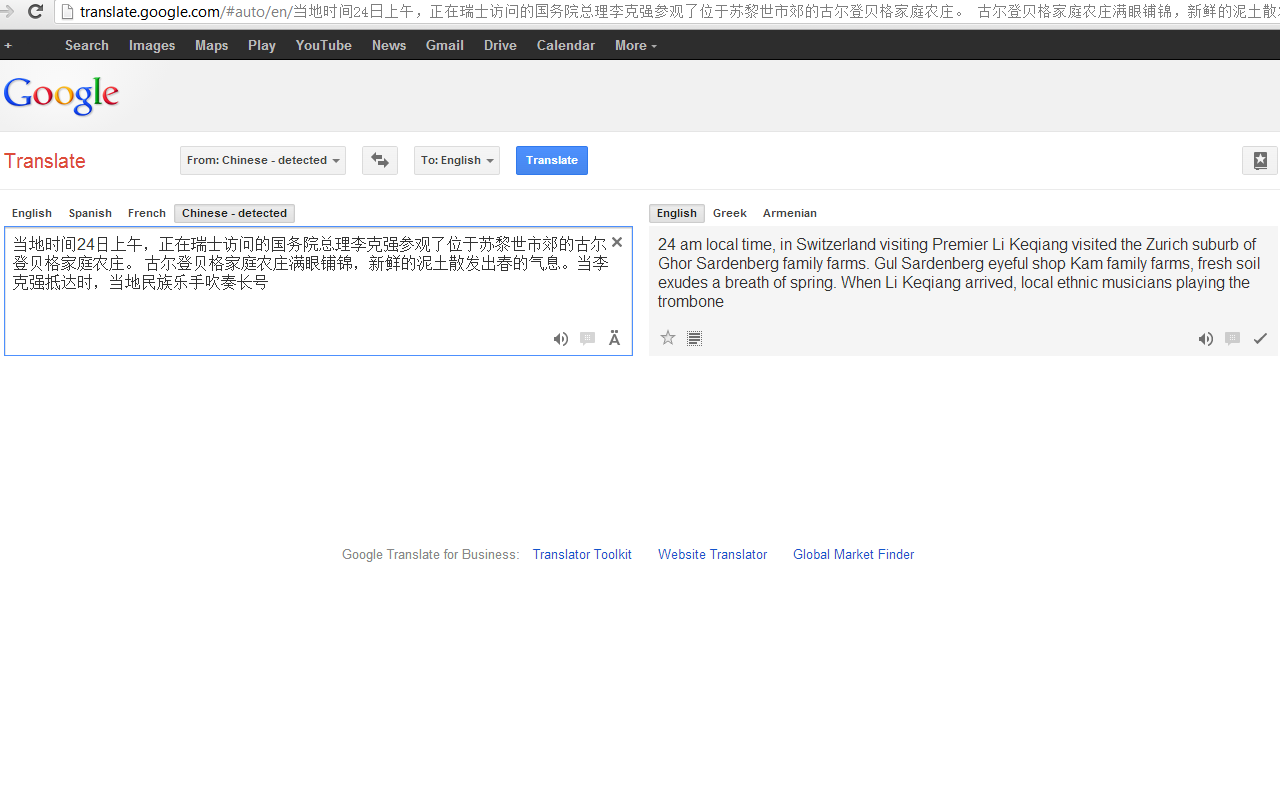Viewport: 1280px width, 800px height.
Task: Expand the More menu in top bar
Action: (636, 45)
